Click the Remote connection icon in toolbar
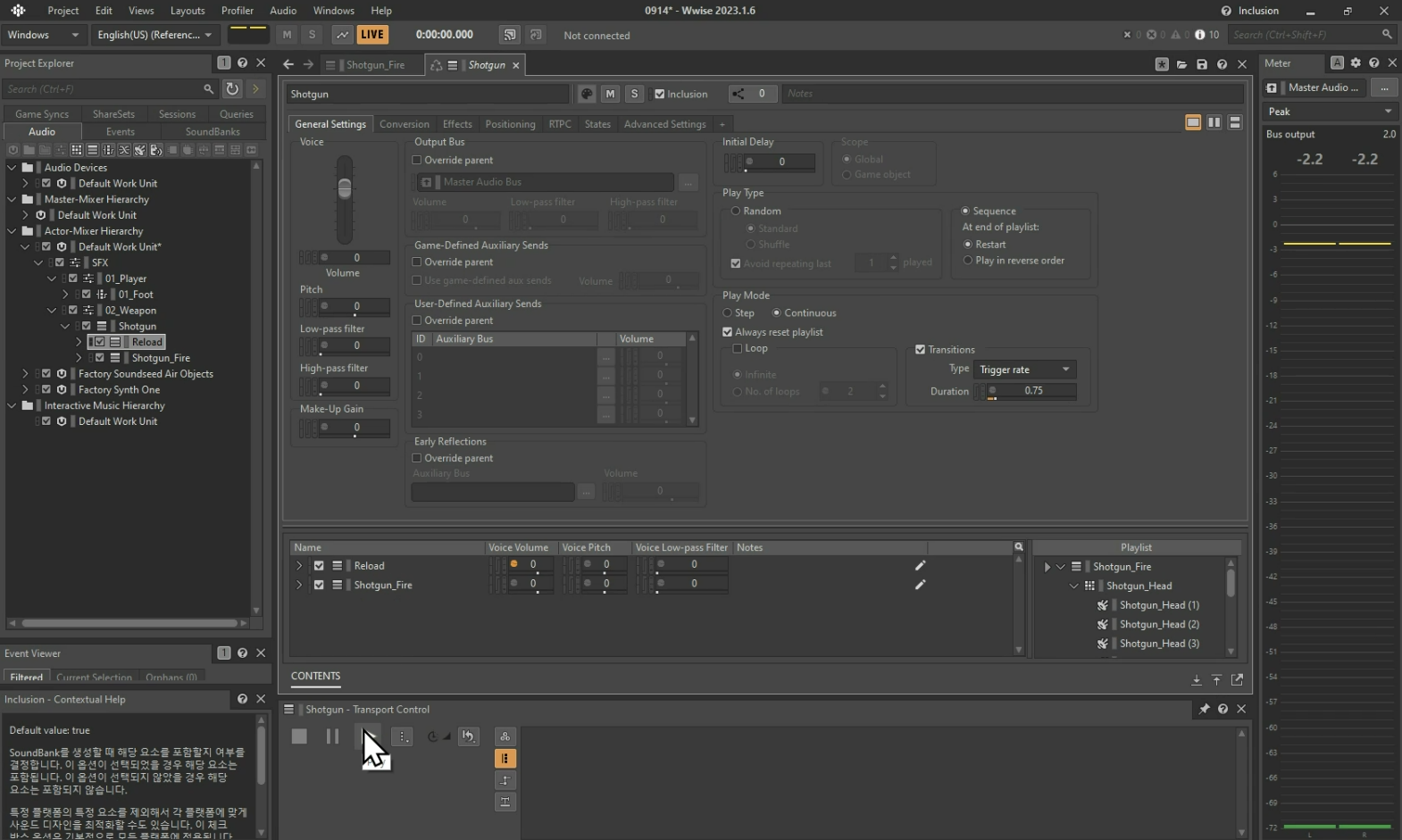The height and width of the screenshot is (840, 1402). 510,35
